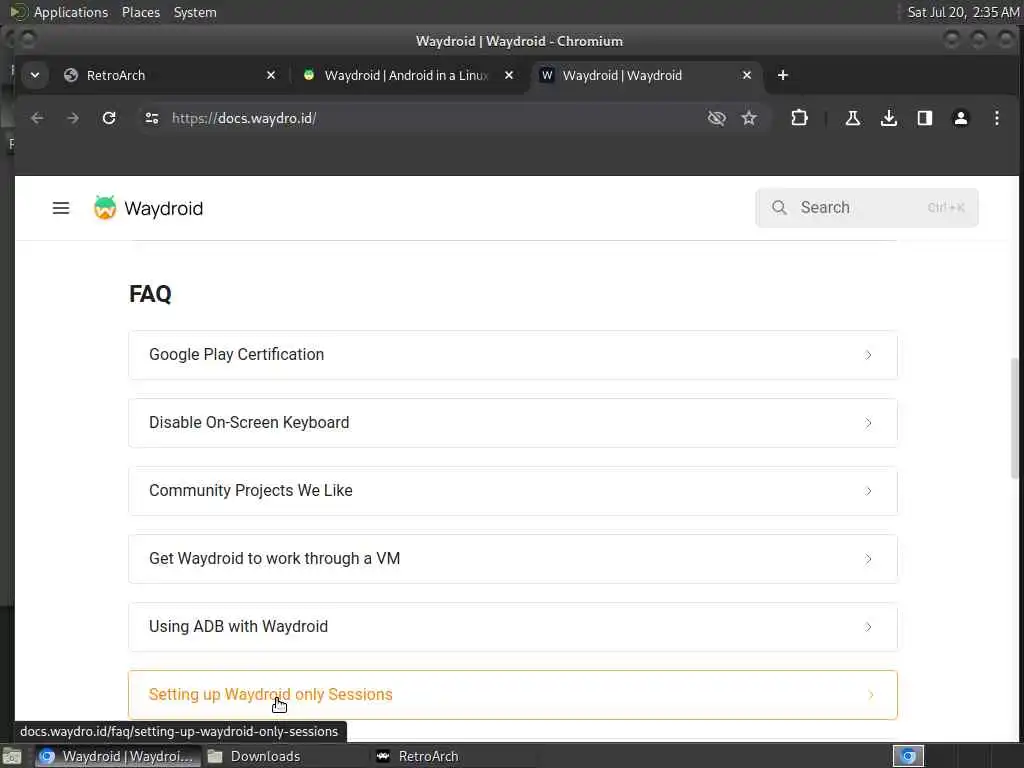Close the Waydroid | Waydroid tab

747,75
